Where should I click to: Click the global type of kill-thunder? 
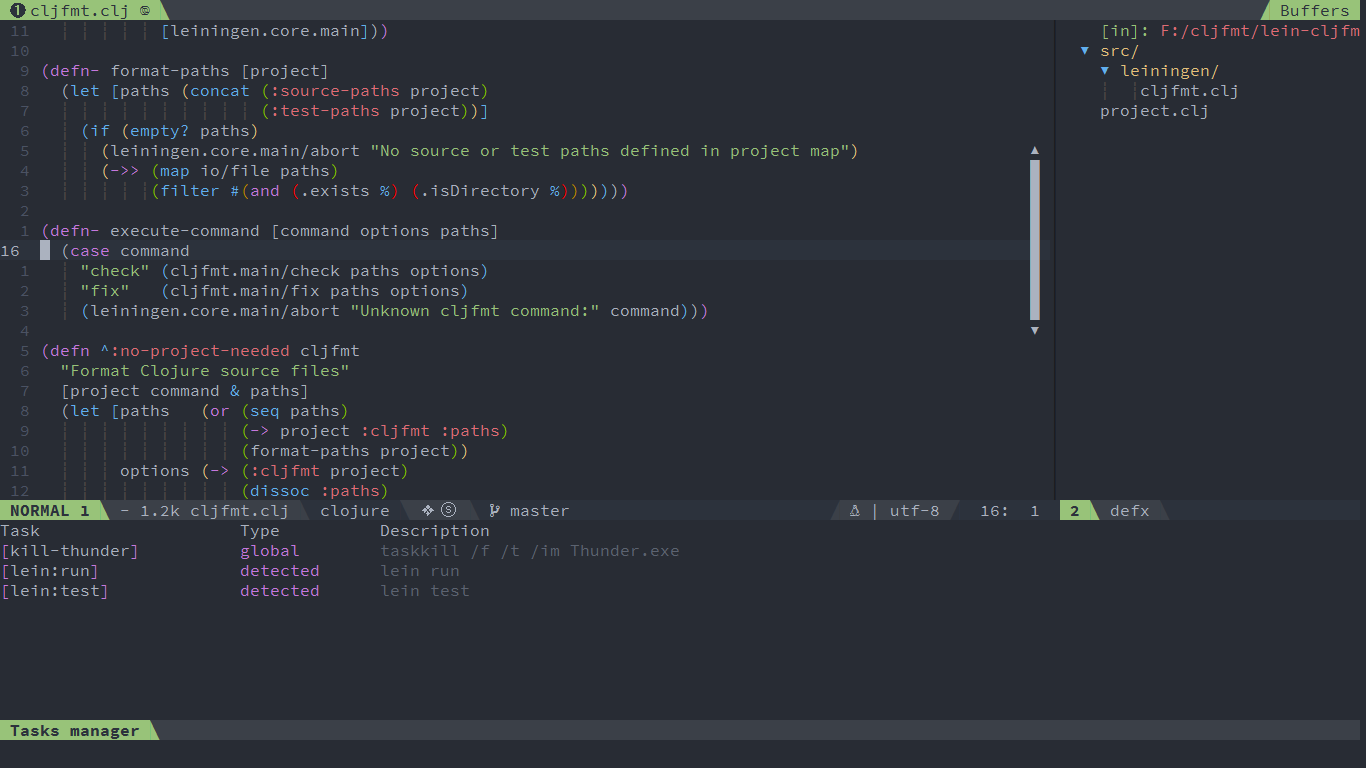[x=270, y=551]
